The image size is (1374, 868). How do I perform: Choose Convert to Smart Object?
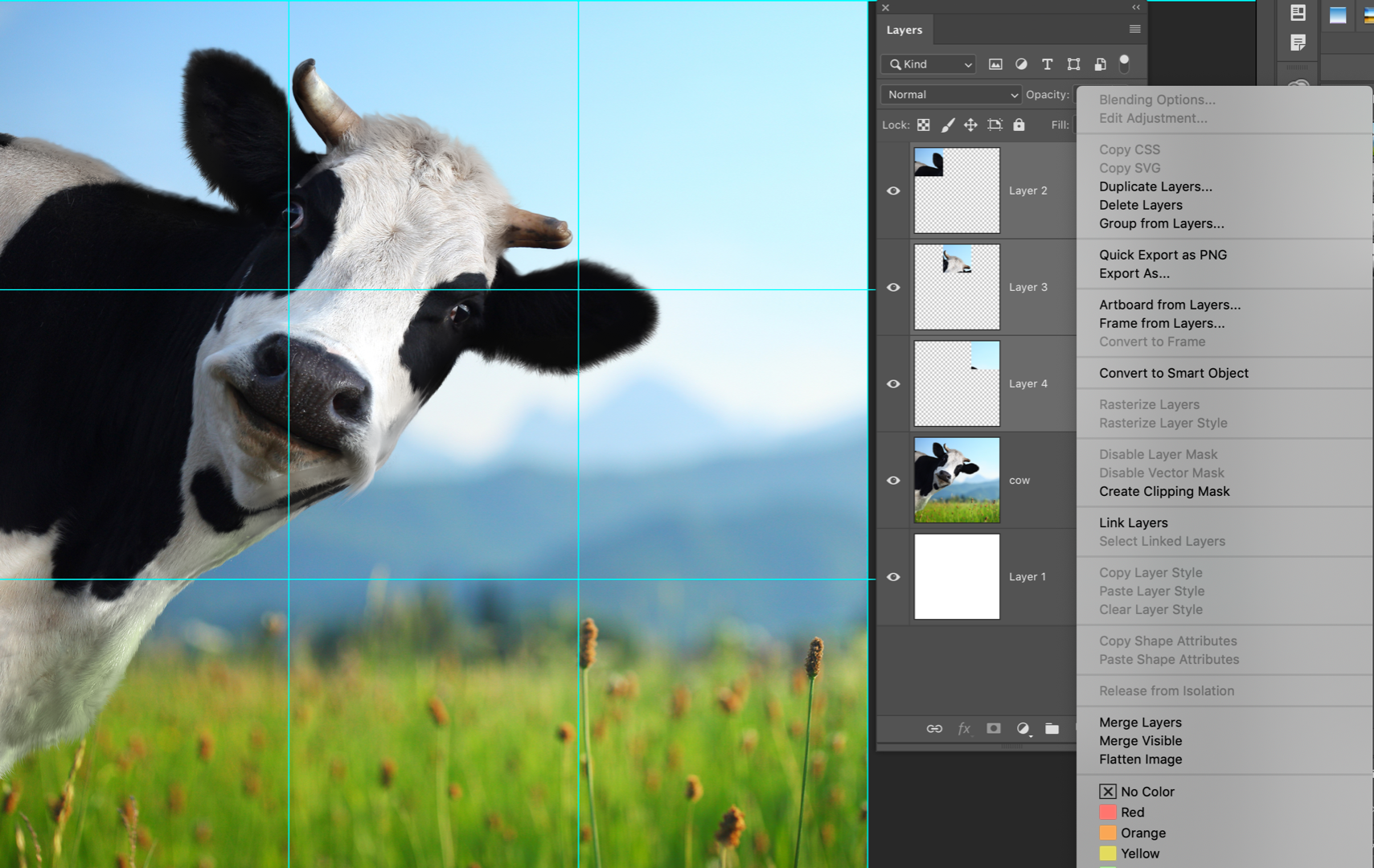click(x=1174, y=373)
